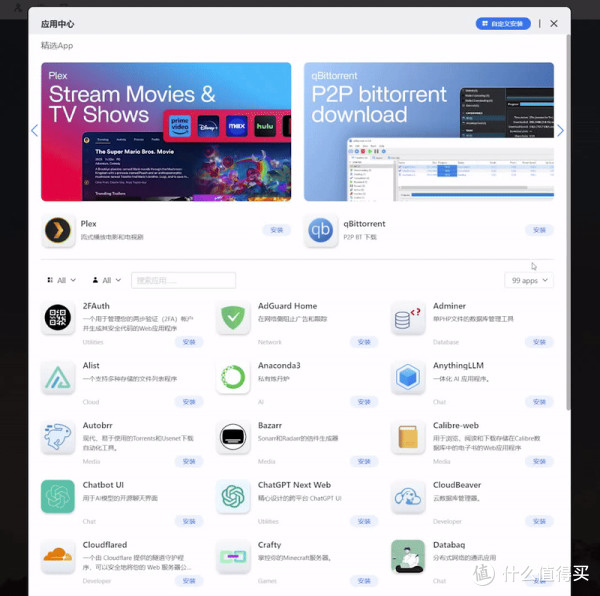Open the qBittorrent P2P download banner
Viewport: 600px width, 596px height.
429,132
